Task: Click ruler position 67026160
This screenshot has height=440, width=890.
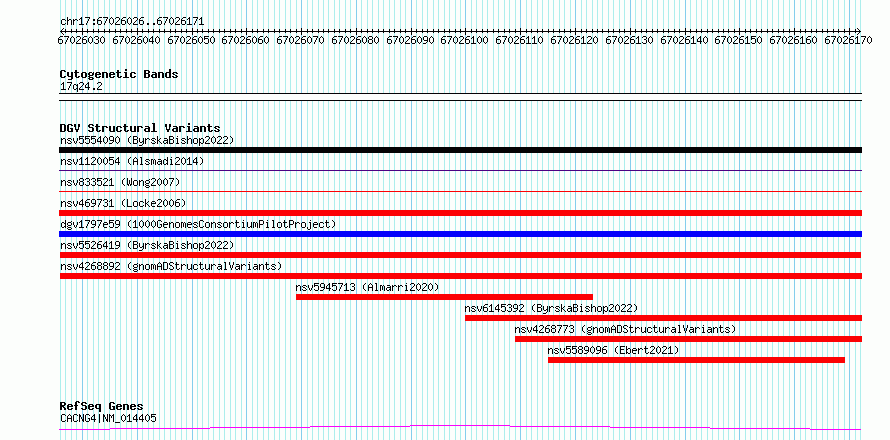Action: coord(793,40)
